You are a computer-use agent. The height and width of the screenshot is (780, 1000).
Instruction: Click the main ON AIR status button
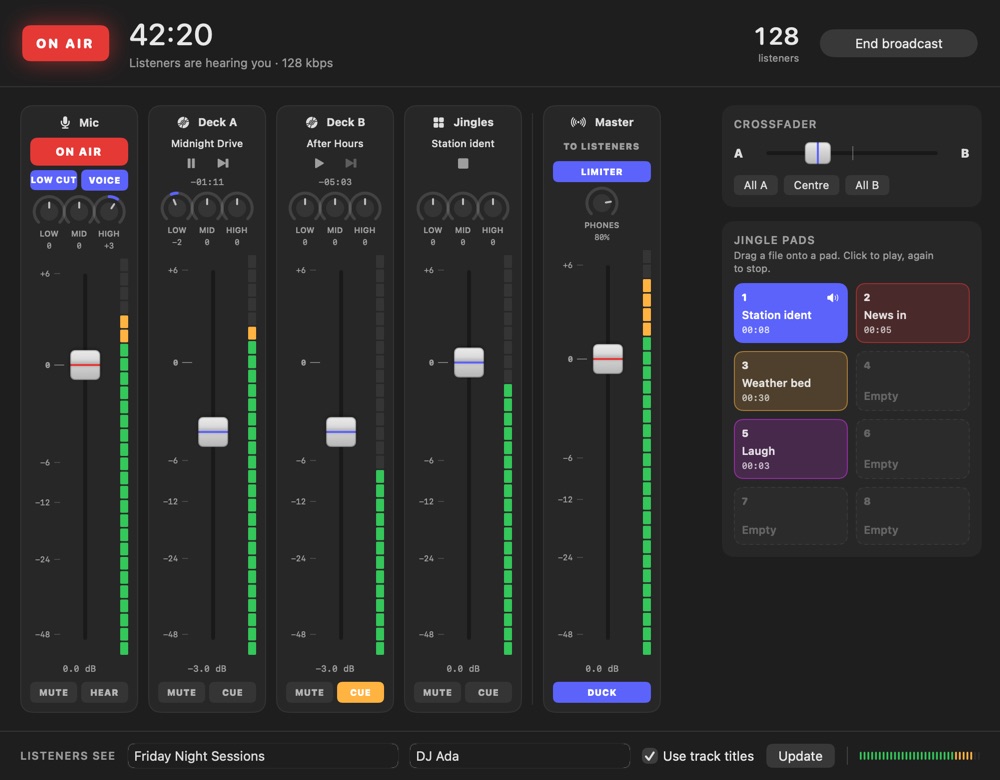coord(65,43)
